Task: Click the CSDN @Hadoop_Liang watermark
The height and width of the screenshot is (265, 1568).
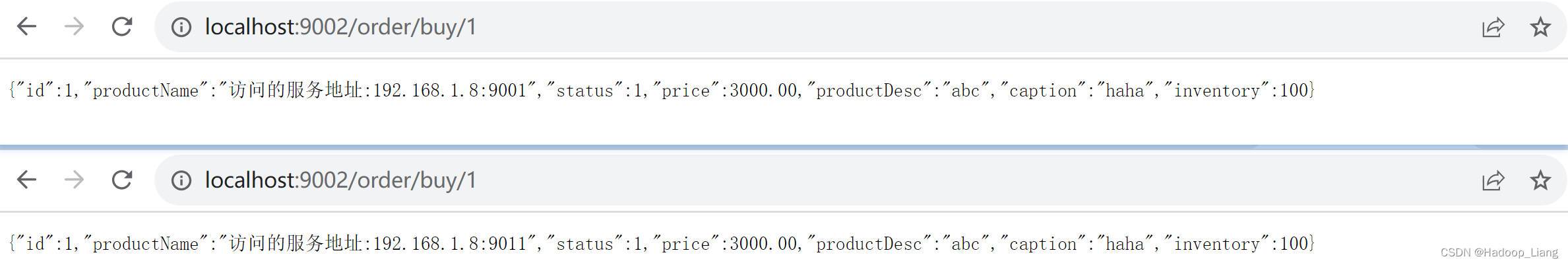Action: point(1499,252)
